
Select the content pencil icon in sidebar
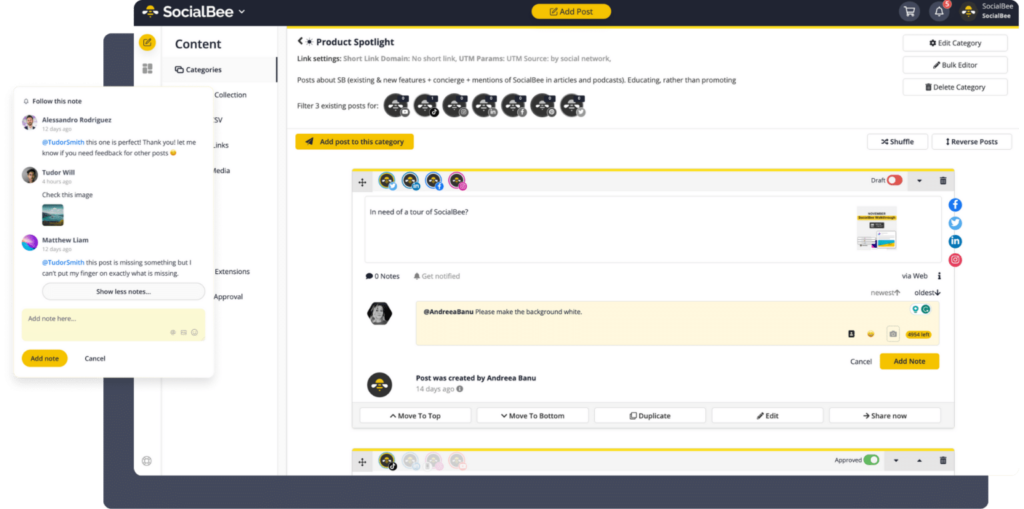147,42
